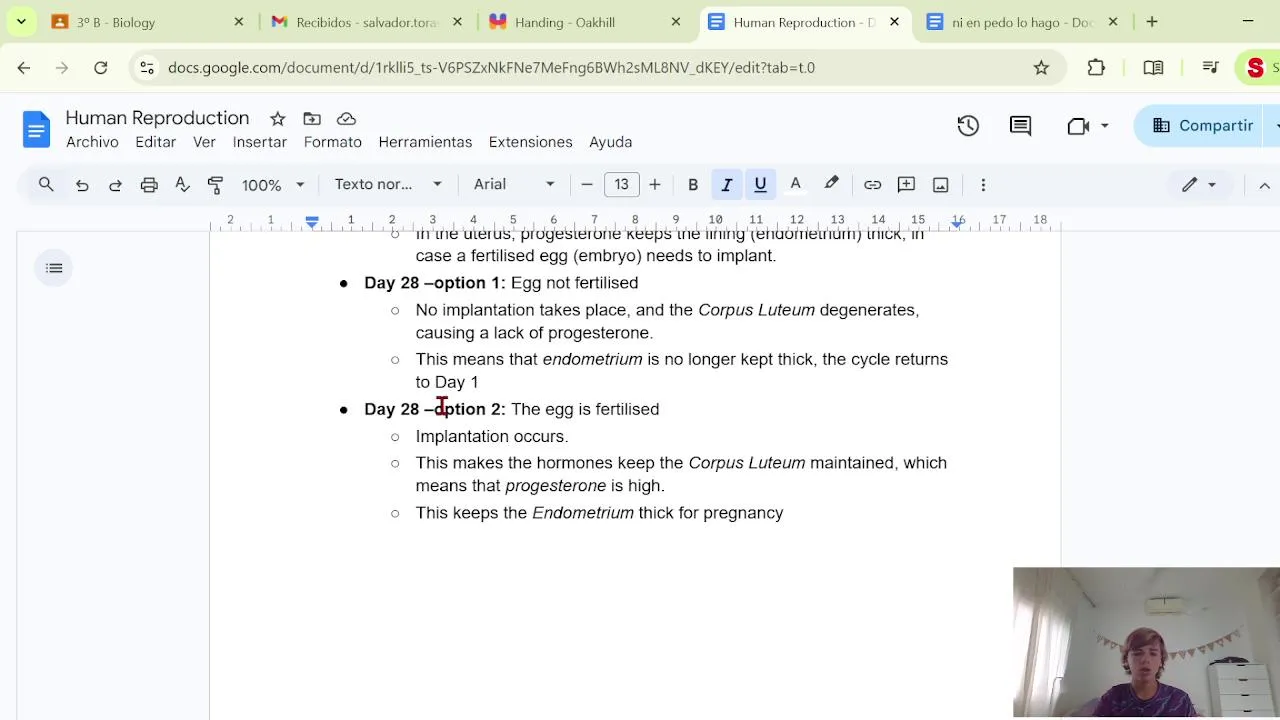The image size is (1280, 720).
Task: Start a video call camera icon
Action: click(1078, 126)
